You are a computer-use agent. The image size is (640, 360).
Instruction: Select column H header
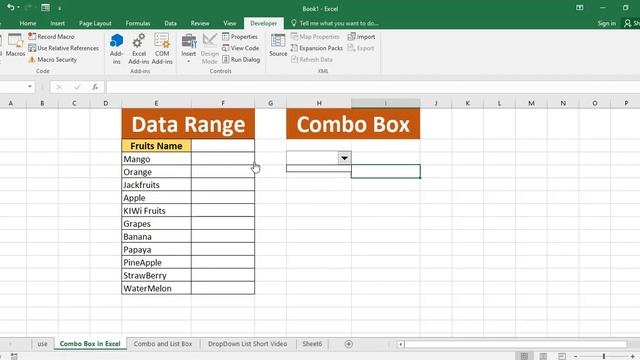click(319, 103)
